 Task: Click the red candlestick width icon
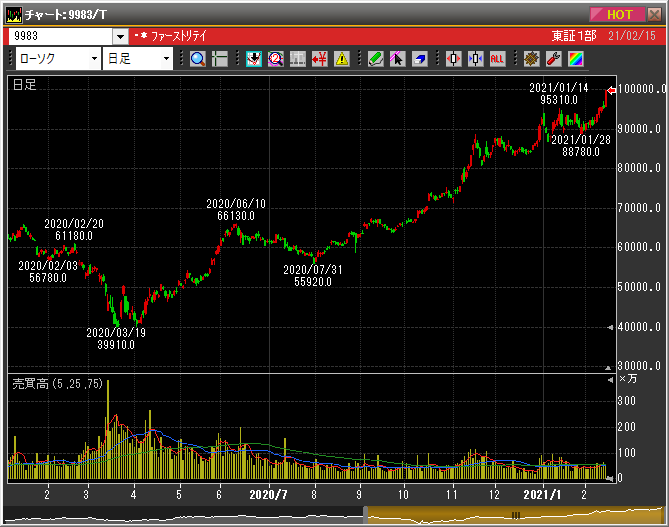coord(453,59)
